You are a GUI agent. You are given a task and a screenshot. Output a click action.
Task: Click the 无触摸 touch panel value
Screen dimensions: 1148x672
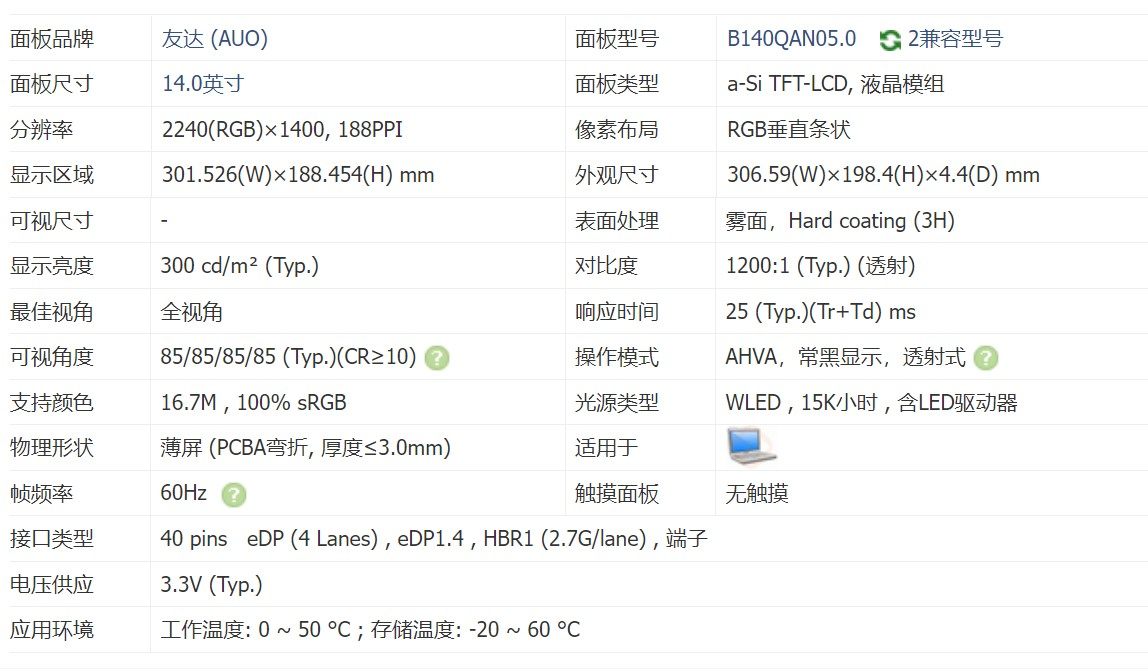tap(757, 494)
